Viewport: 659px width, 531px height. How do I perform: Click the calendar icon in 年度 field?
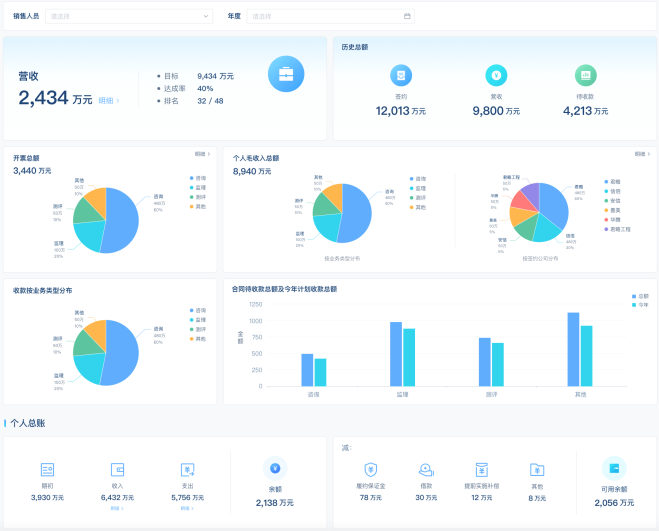click(407, 17)
